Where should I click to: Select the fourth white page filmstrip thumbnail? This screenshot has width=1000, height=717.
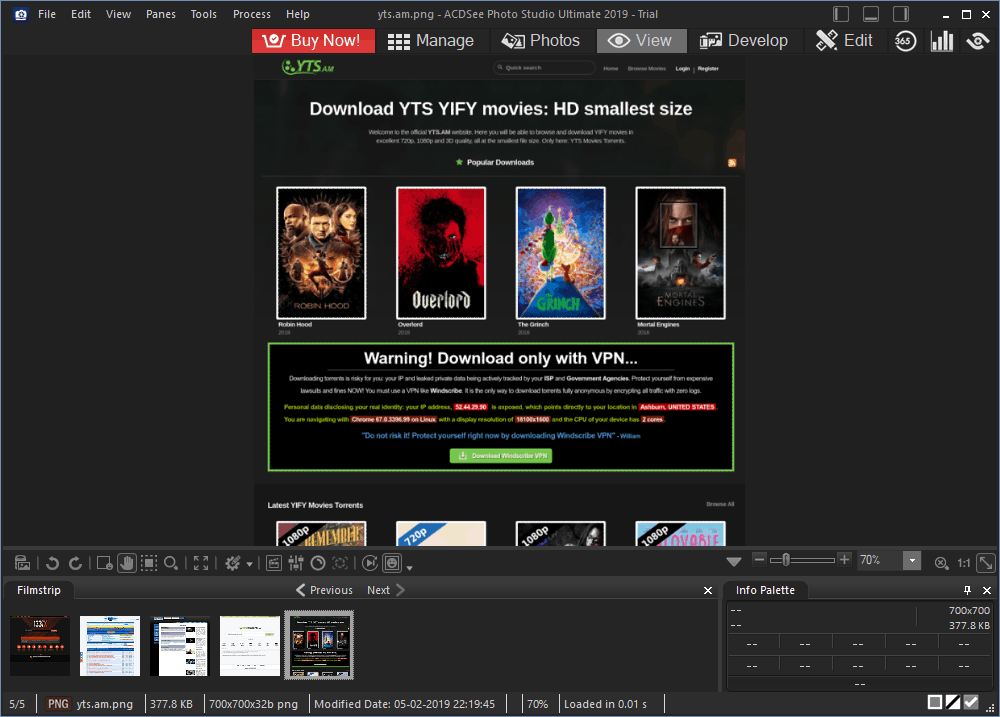click(x=249, y=645)
